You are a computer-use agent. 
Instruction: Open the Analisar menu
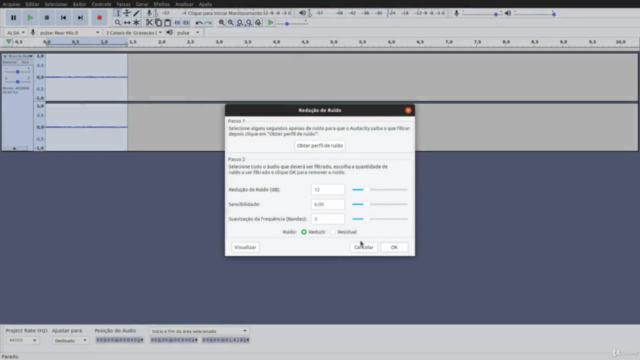(x=184, y=4)
